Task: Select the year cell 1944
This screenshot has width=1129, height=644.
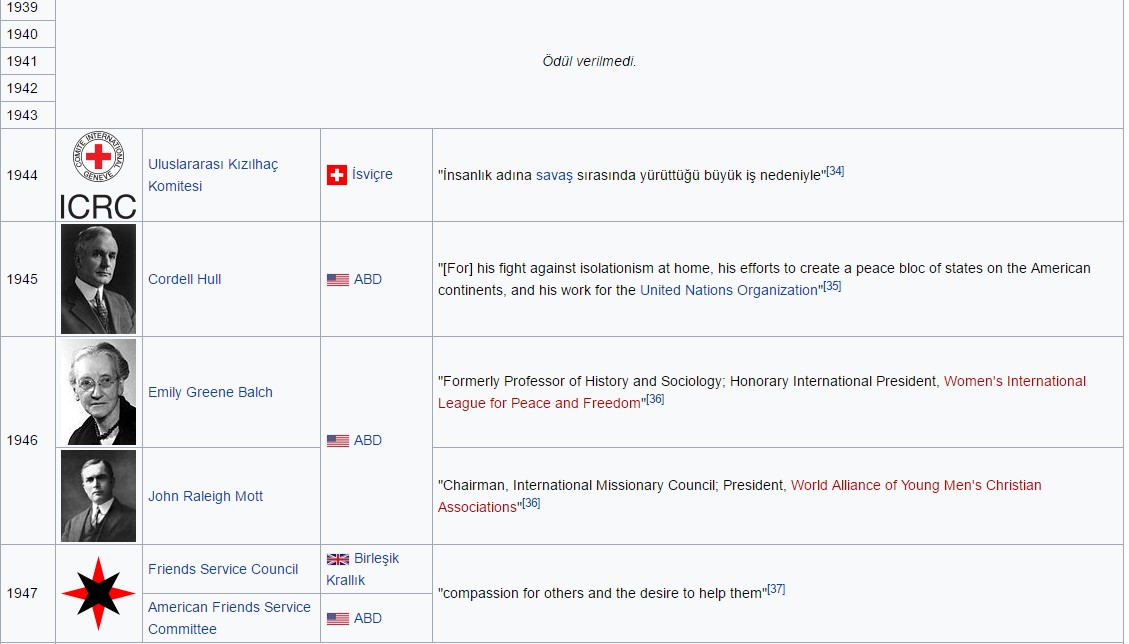Action: 27,175
